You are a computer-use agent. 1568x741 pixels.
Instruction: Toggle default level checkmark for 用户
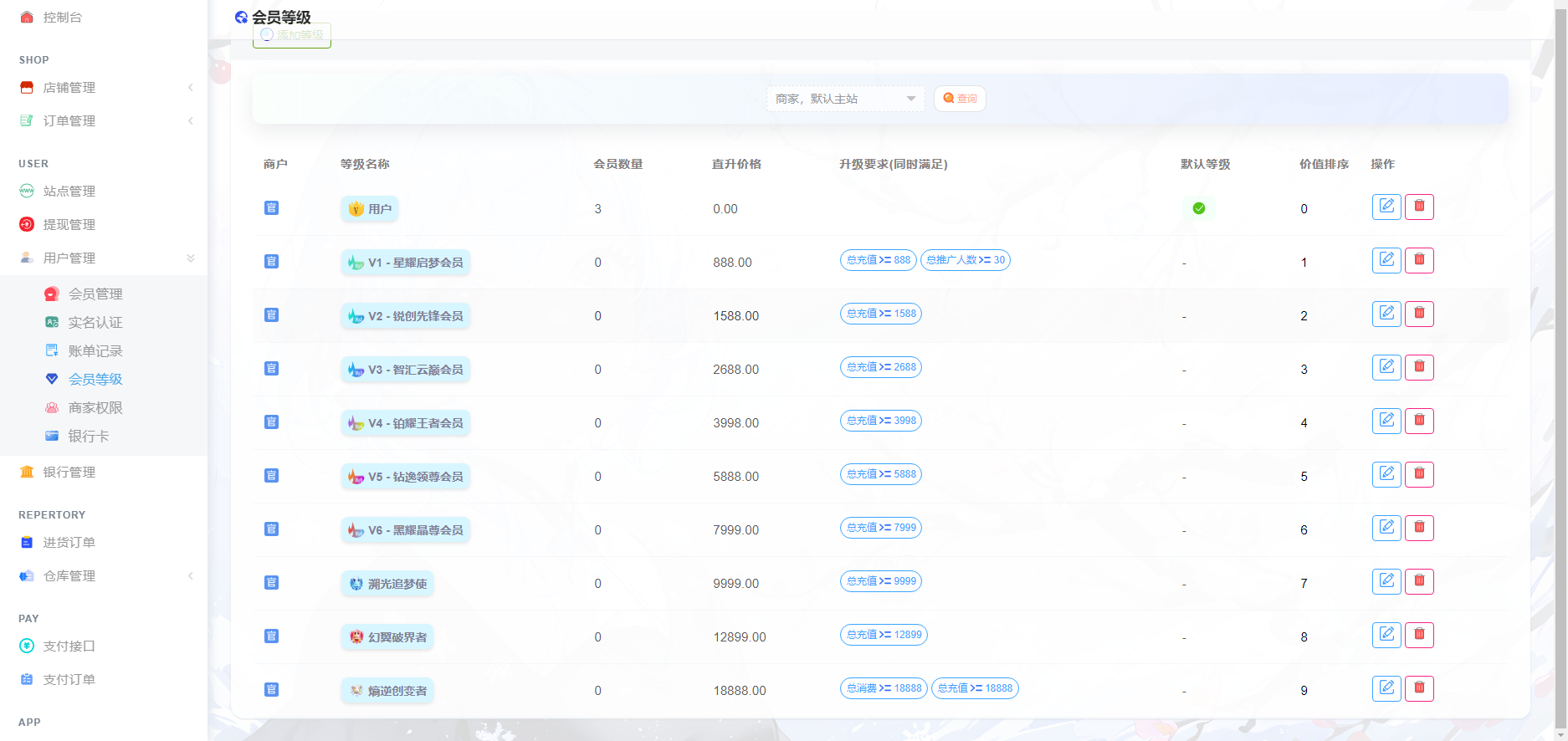tap(1198, 208)
